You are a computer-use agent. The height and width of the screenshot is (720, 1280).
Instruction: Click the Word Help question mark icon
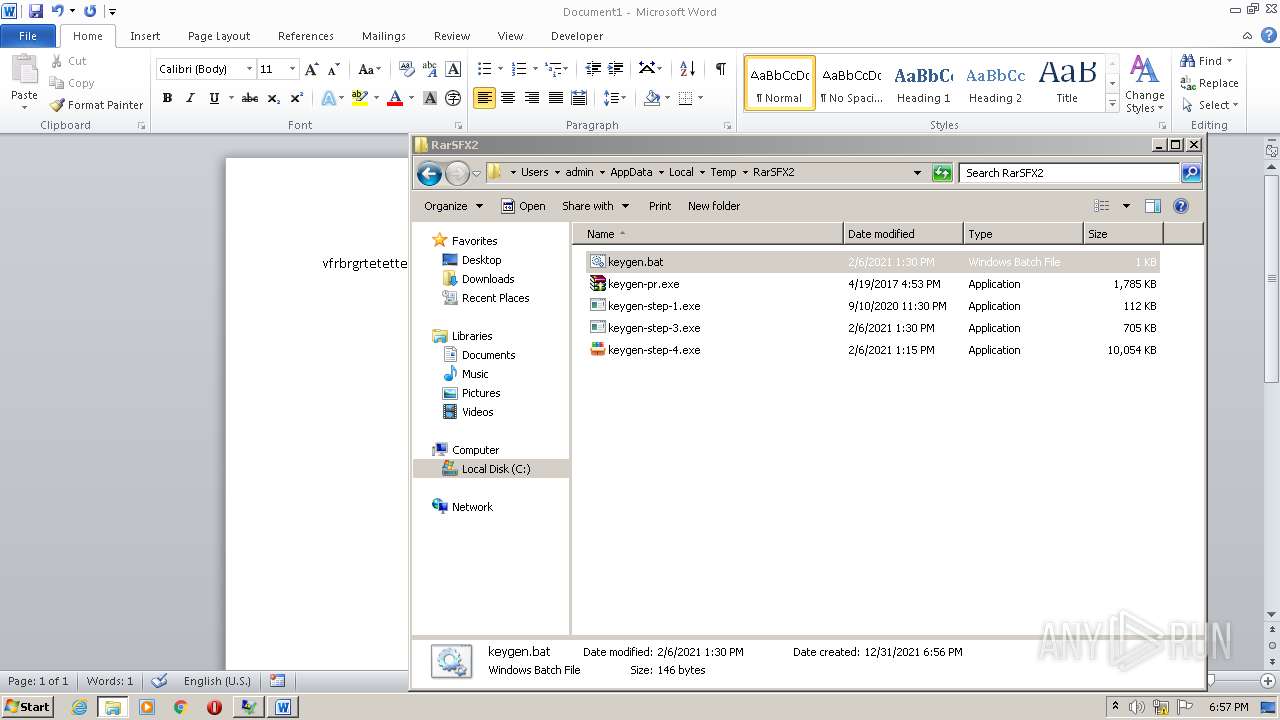[1270, 35]
